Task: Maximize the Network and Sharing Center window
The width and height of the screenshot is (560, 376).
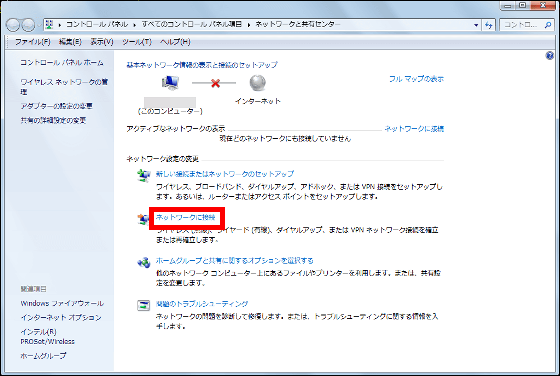Action: pos(523,5)
